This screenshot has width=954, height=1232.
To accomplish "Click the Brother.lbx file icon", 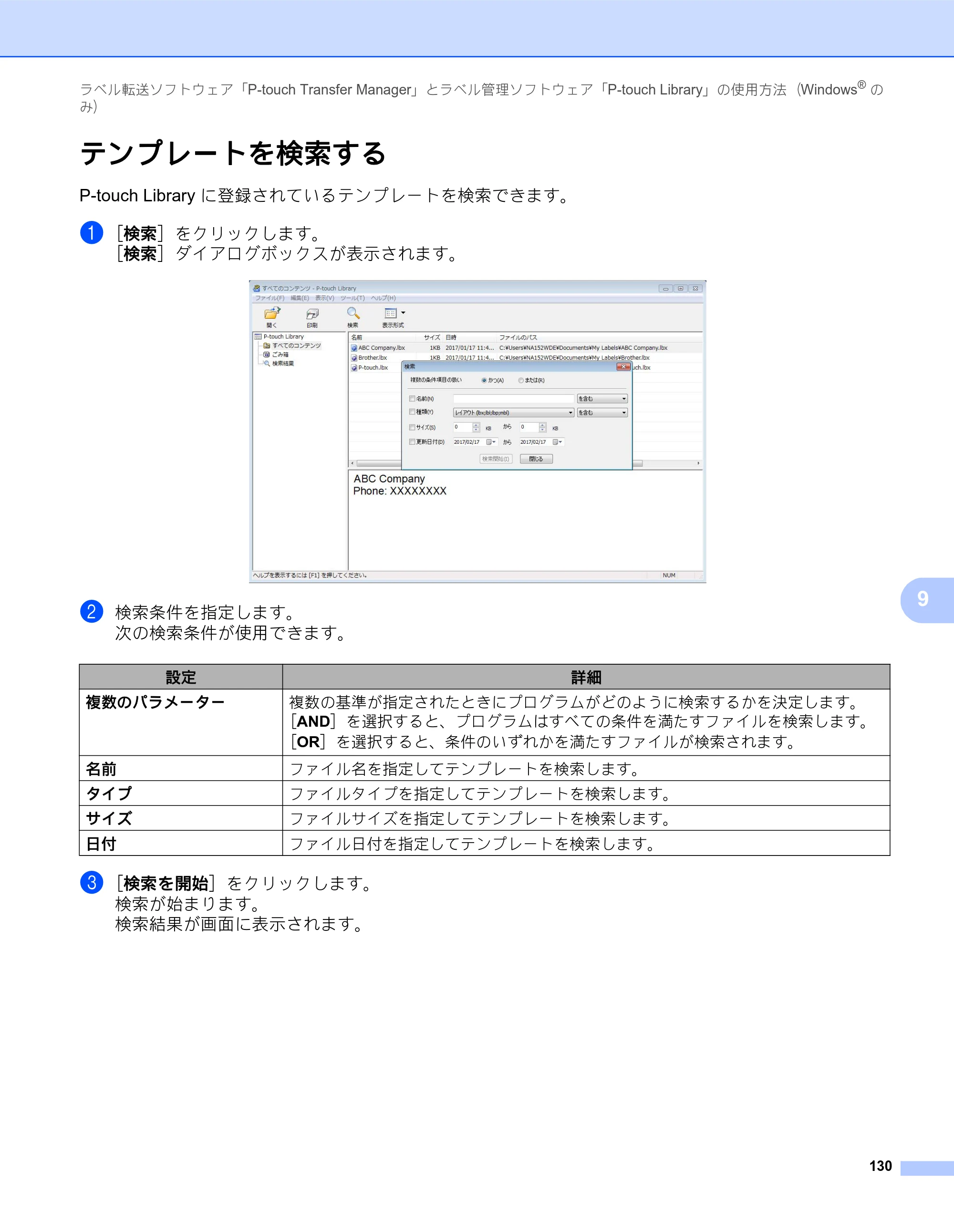I will [x=354, y=358].
